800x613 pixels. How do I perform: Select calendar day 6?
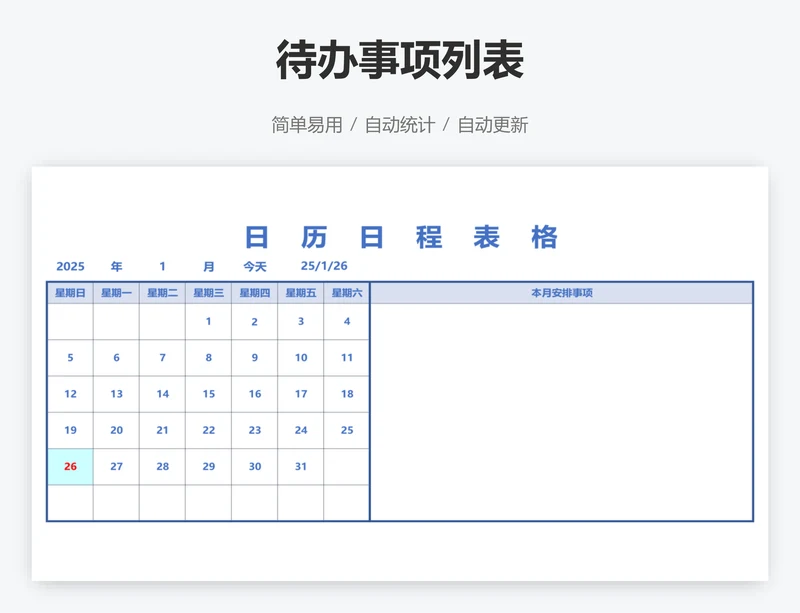[116, 358]
